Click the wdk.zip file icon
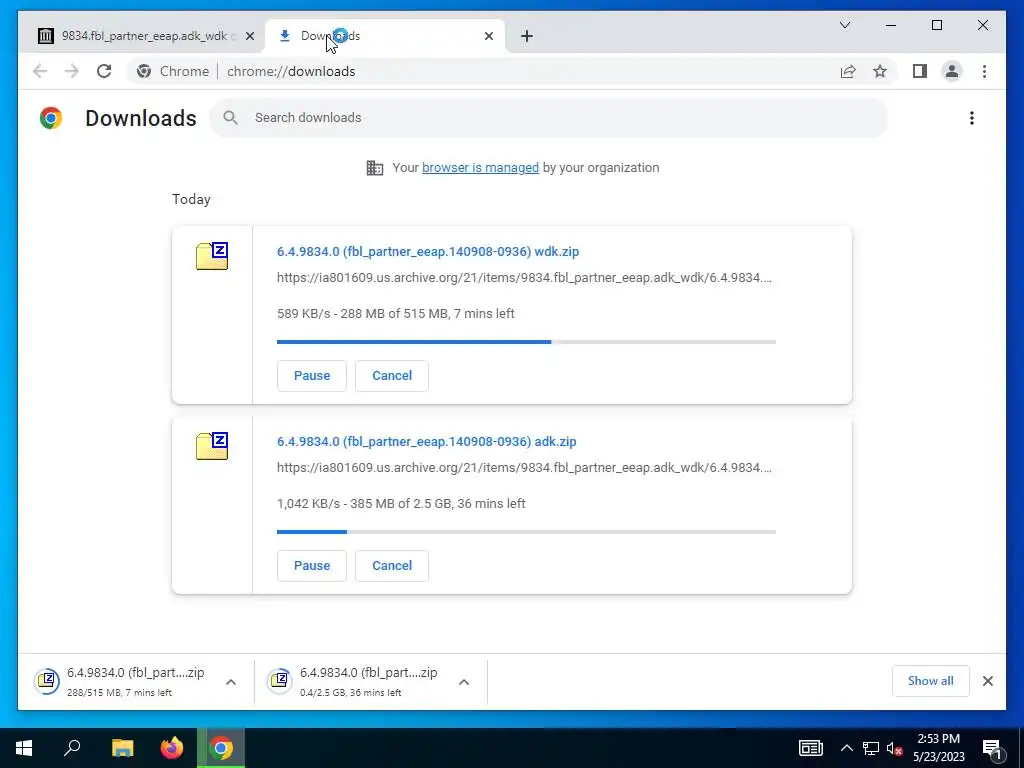 (x=212, y=255)
